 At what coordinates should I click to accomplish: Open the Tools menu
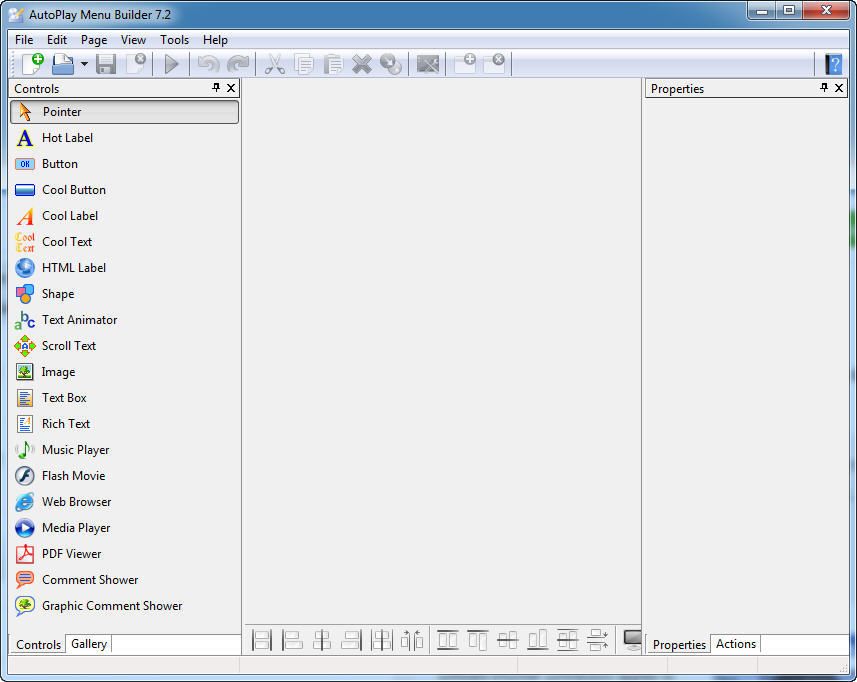174,40
